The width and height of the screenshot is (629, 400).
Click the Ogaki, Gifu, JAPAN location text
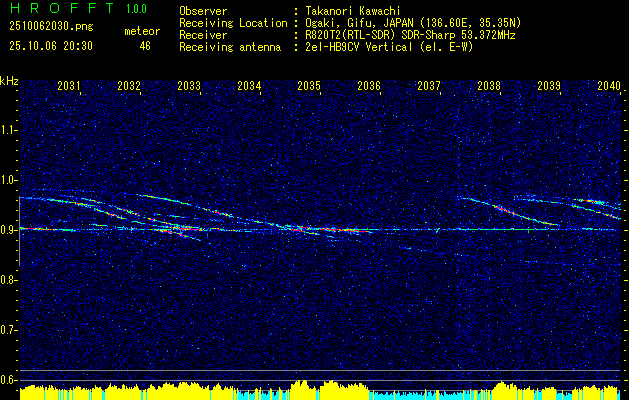pos(412,23)
